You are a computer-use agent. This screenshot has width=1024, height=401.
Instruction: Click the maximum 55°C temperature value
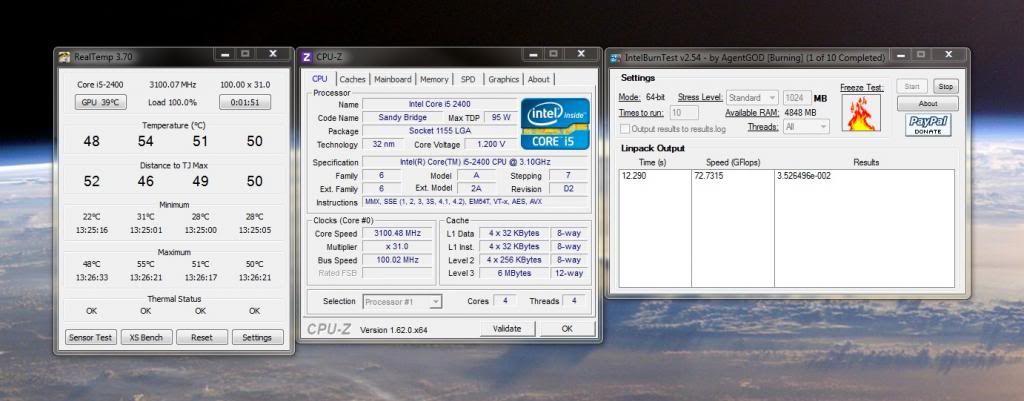(x=146, y=264)
